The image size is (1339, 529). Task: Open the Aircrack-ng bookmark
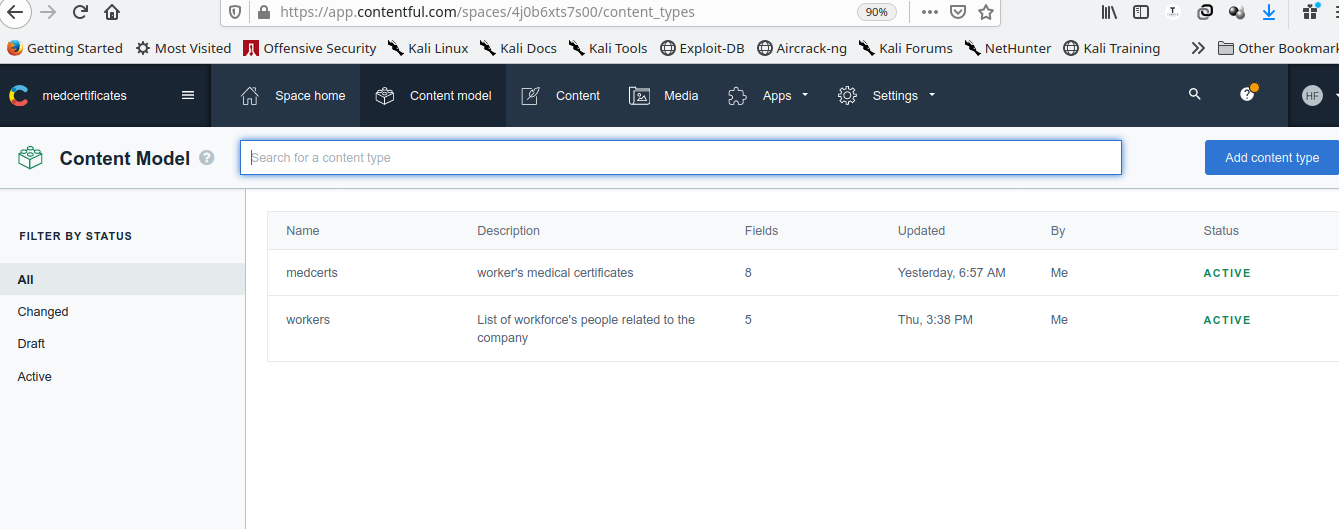(801, 48)
